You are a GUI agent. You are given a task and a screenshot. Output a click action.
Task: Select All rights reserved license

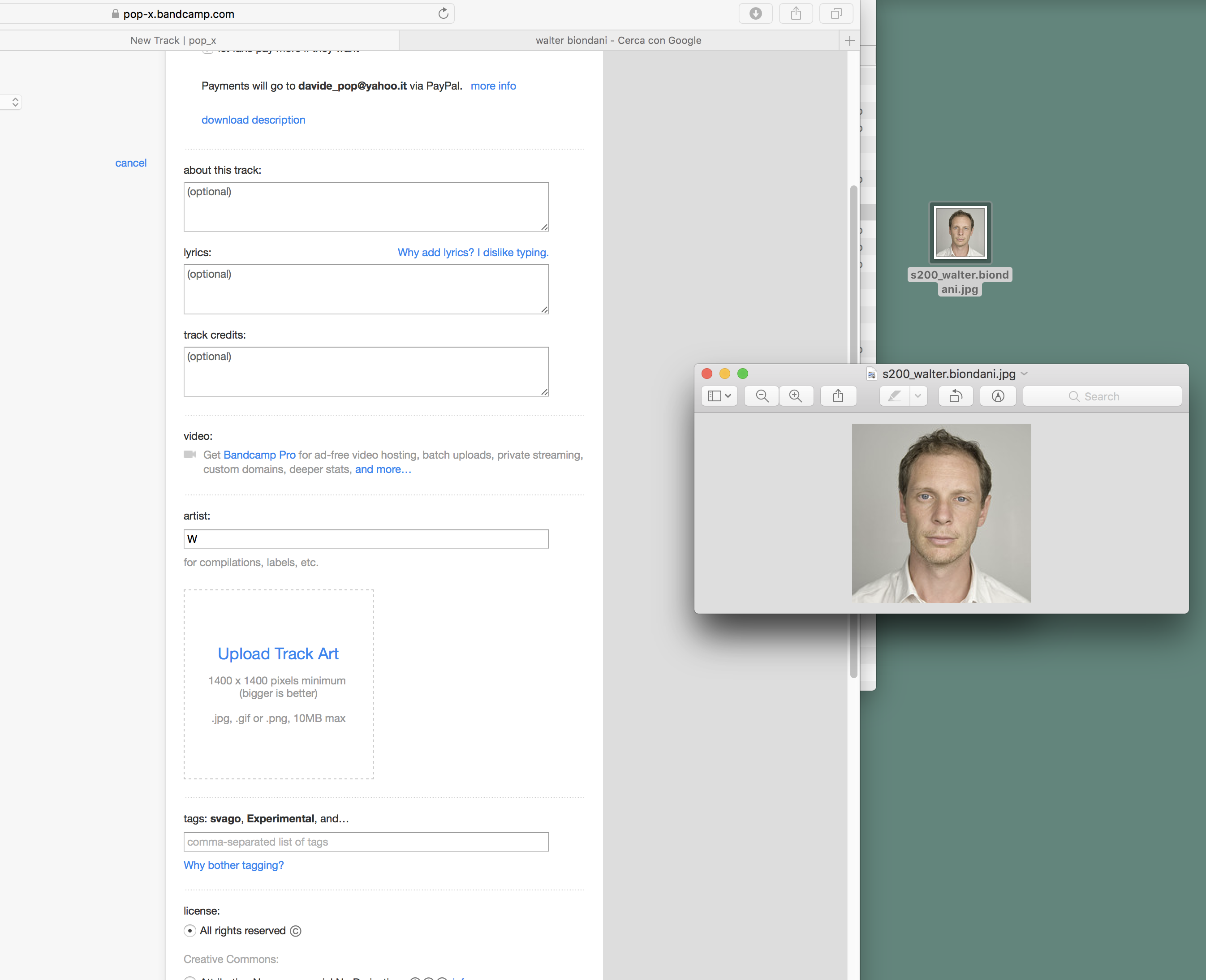[x=190, y=931]
